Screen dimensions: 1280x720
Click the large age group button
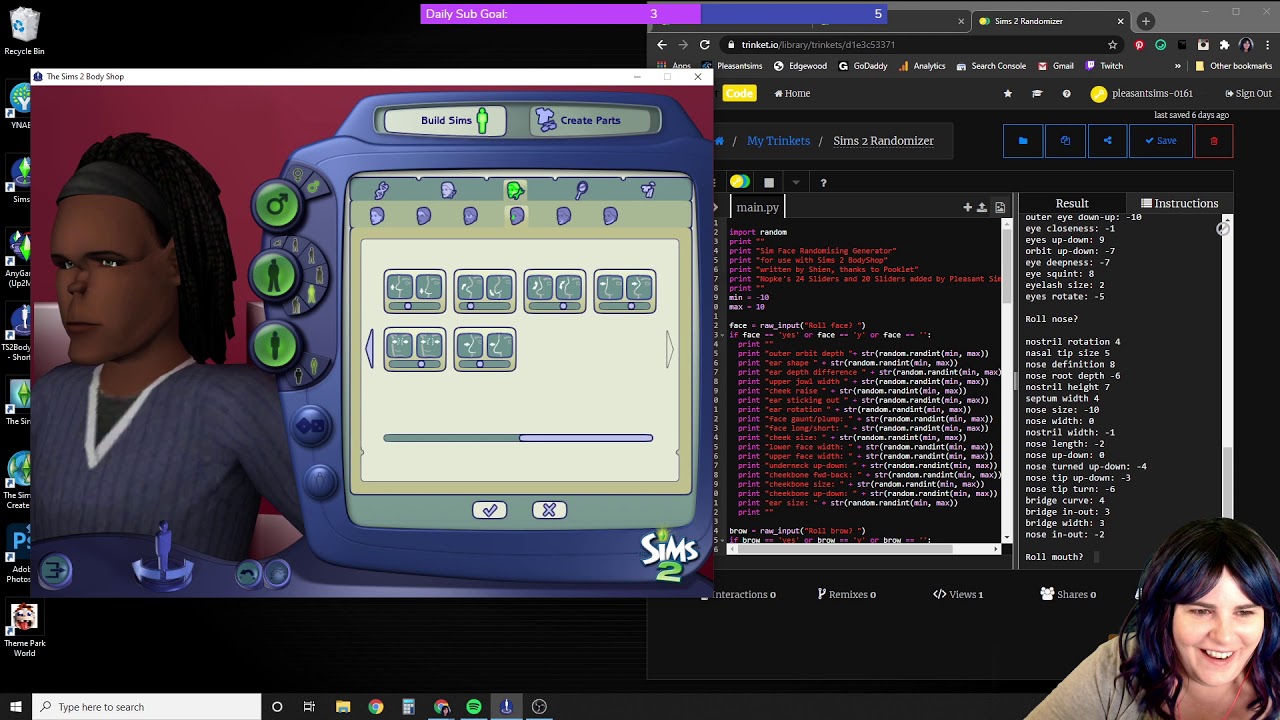pos(276,275)
